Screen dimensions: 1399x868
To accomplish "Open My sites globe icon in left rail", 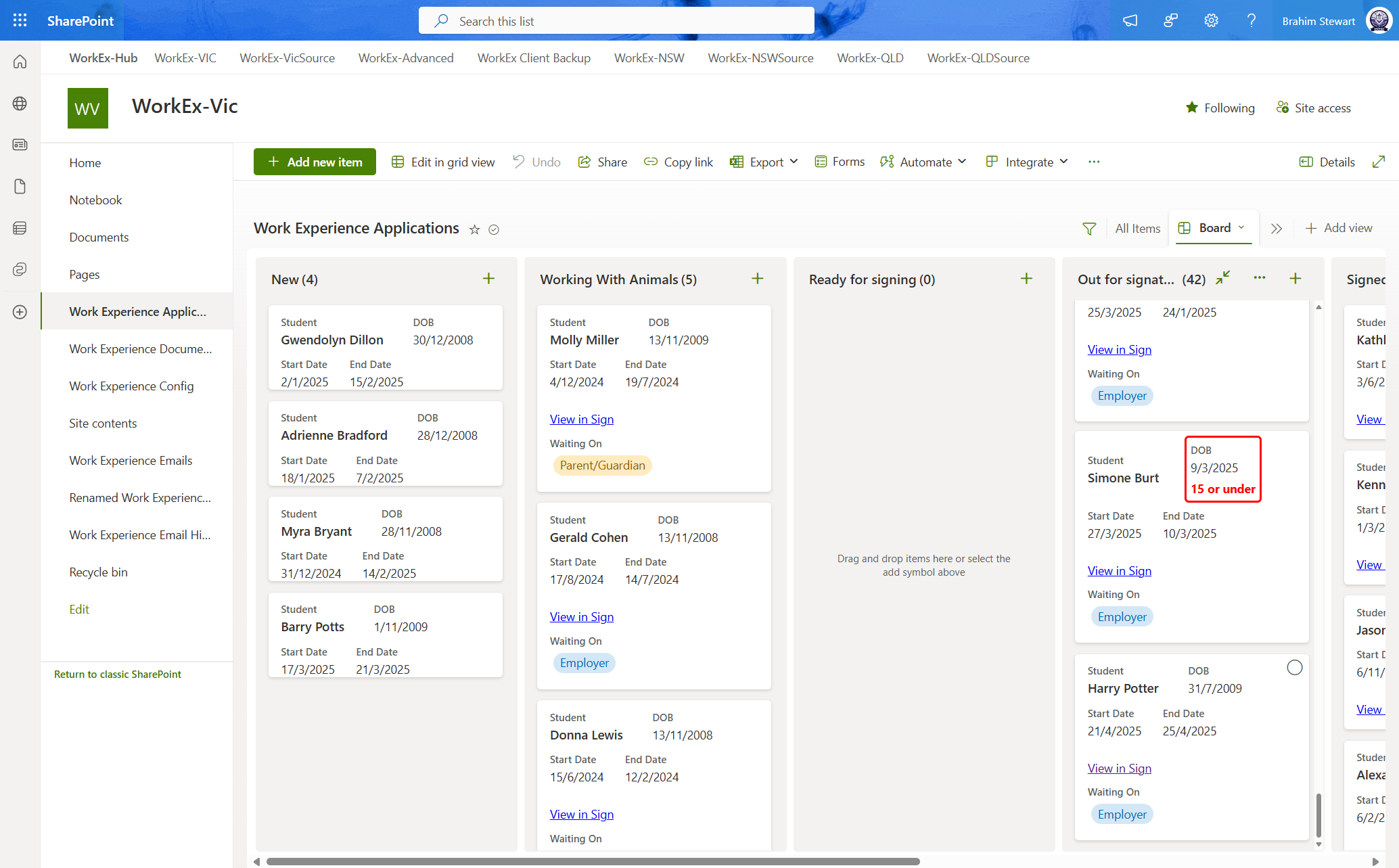I will pyautogui.click(x=20, y=104).
